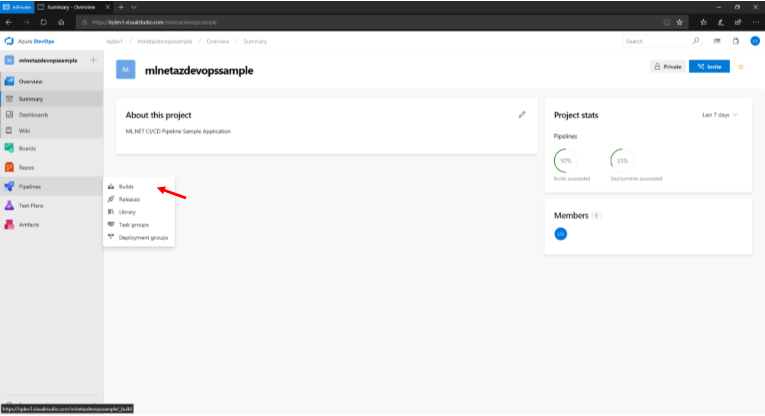Open the user profile avatar in header

[x=755, y=41]
